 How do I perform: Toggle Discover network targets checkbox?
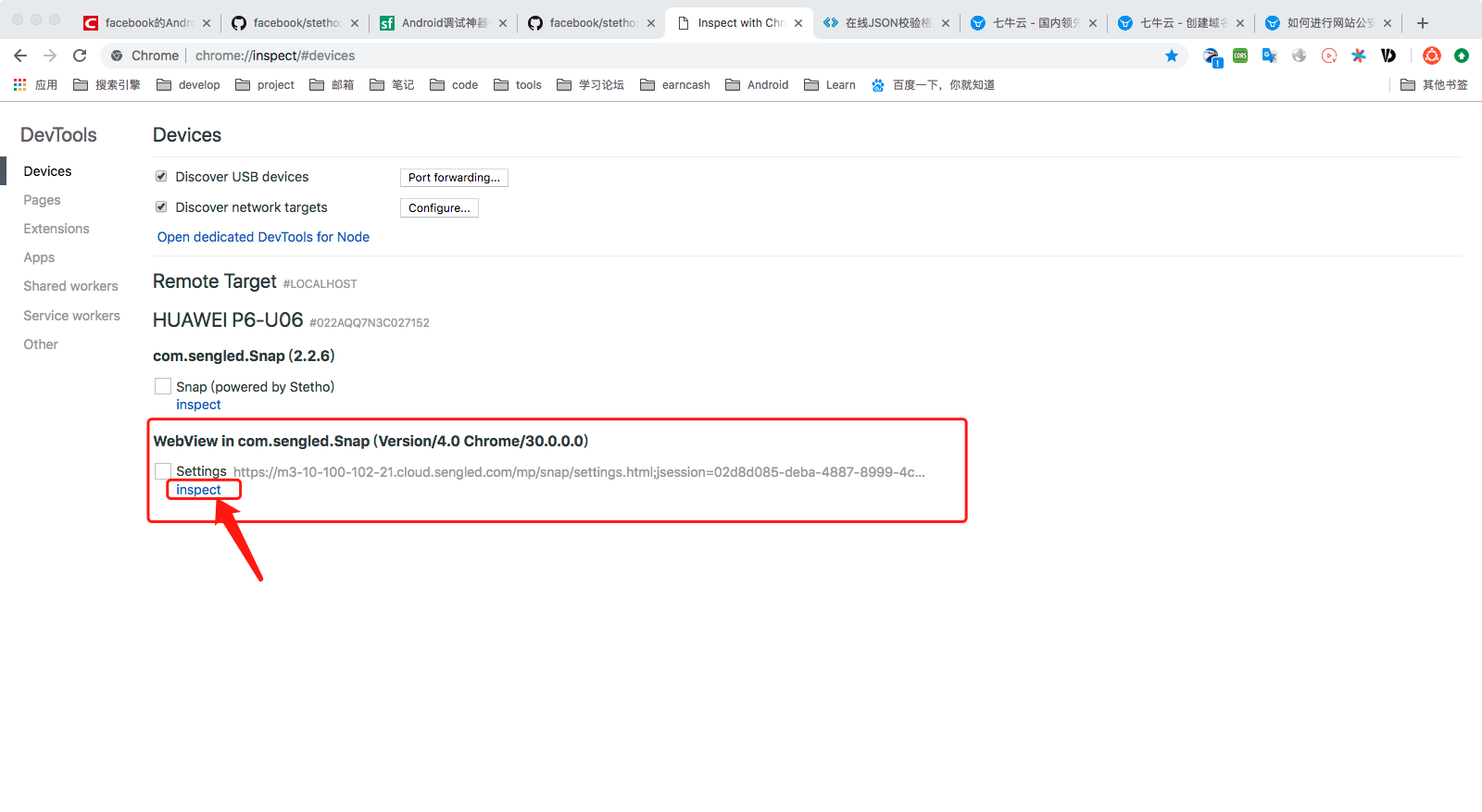pyautogui.click(x=161, y=207)
